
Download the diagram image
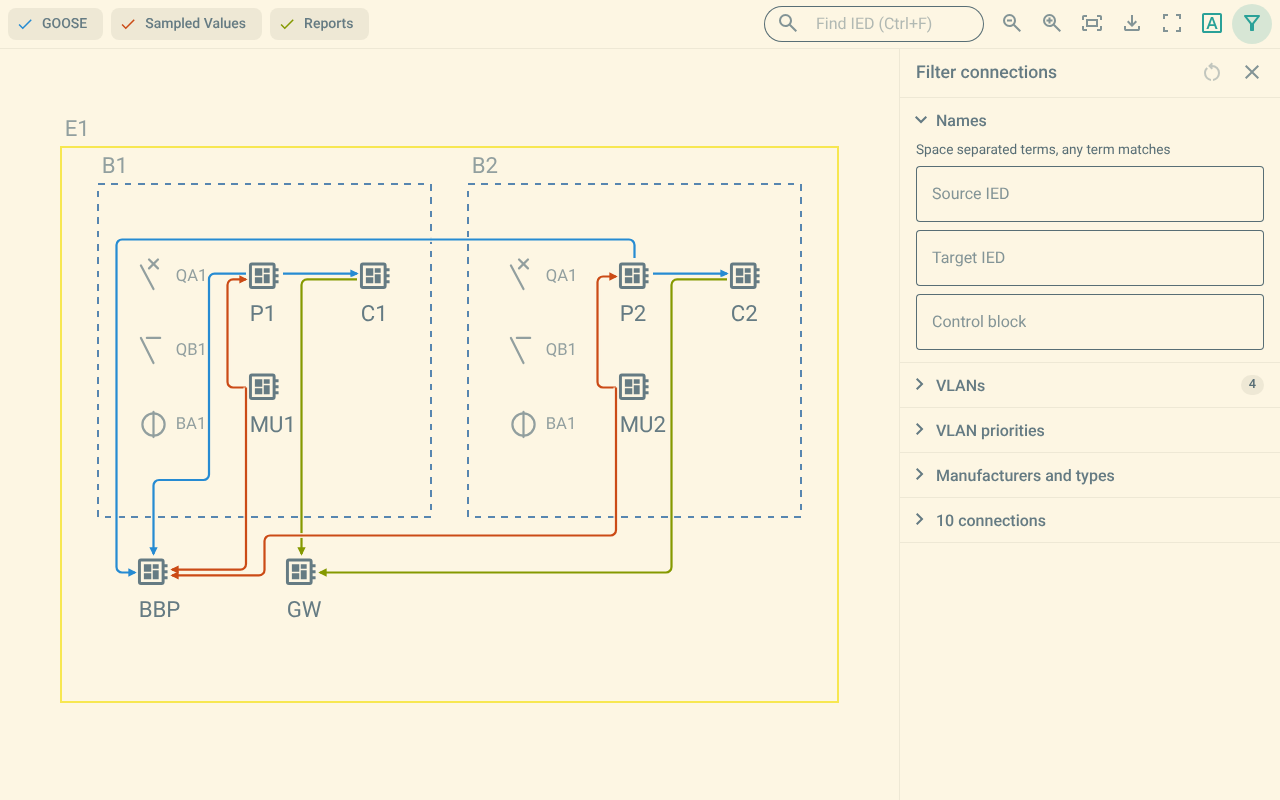point(1132,24)
